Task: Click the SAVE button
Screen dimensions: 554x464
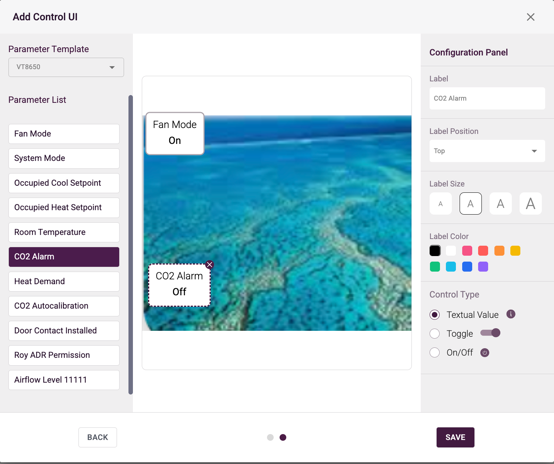Action: (455, 437)
